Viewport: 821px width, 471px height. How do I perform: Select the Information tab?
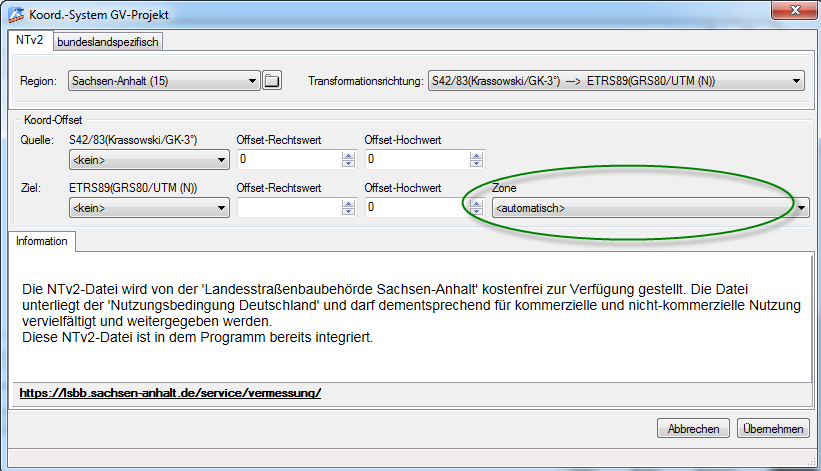tap(41, 241)
